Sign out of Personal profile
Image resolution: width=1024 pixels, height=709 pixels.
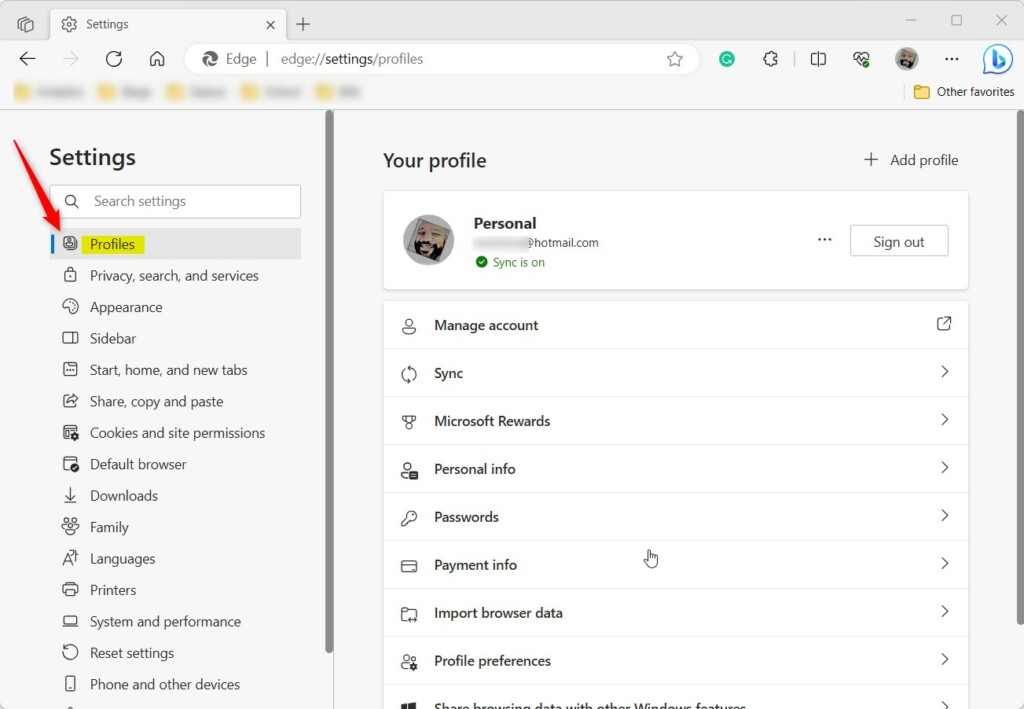click(899, 242)
